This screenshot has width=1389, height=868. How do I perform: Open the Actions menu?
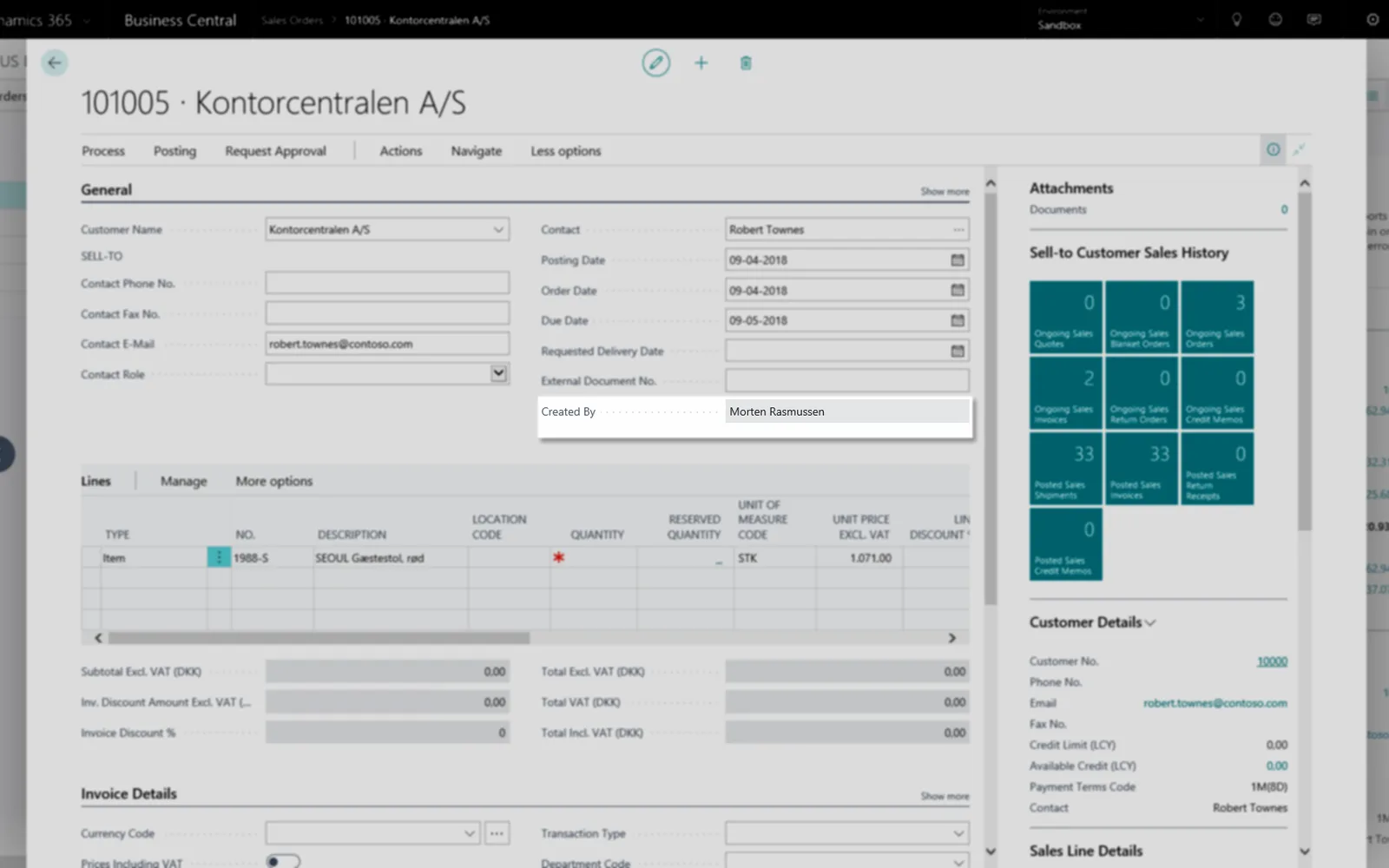coord(400,151)
